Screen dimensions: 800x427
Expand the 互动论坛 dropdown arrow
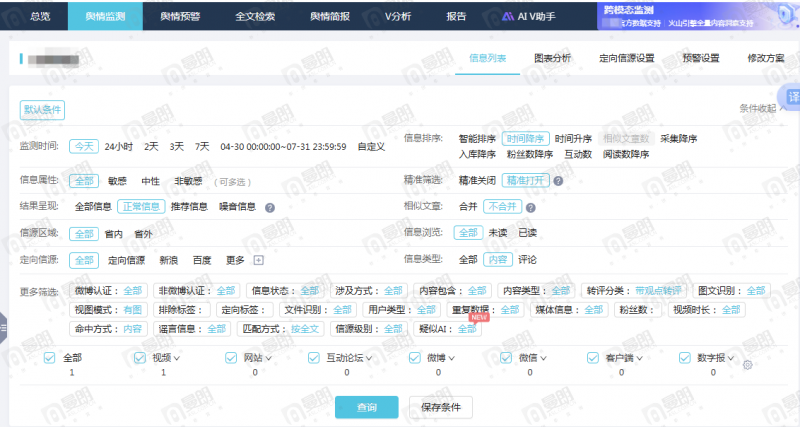click(x=369, y=359)
